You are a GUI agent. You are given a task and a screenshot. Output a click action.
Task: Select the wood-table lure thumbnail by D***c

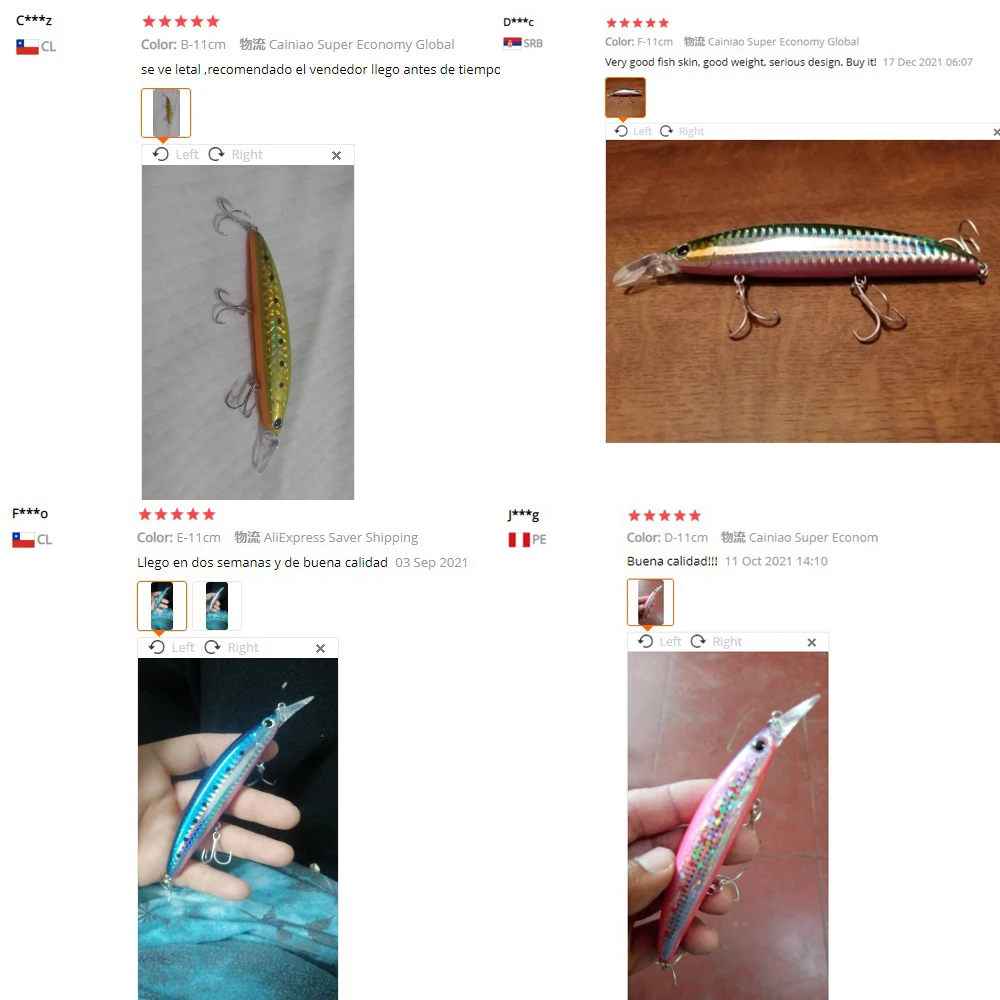(625, 98)
